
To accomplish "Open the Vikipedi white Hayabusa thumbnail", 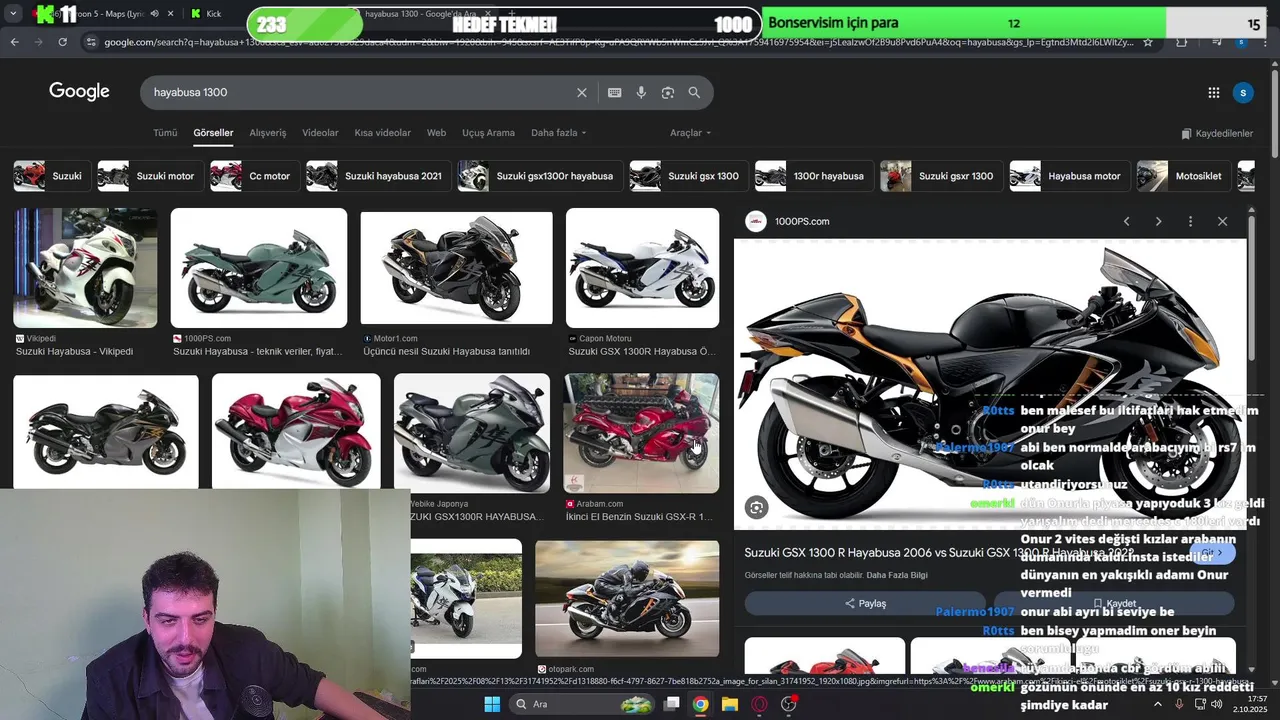I will (x=85, y=268).
